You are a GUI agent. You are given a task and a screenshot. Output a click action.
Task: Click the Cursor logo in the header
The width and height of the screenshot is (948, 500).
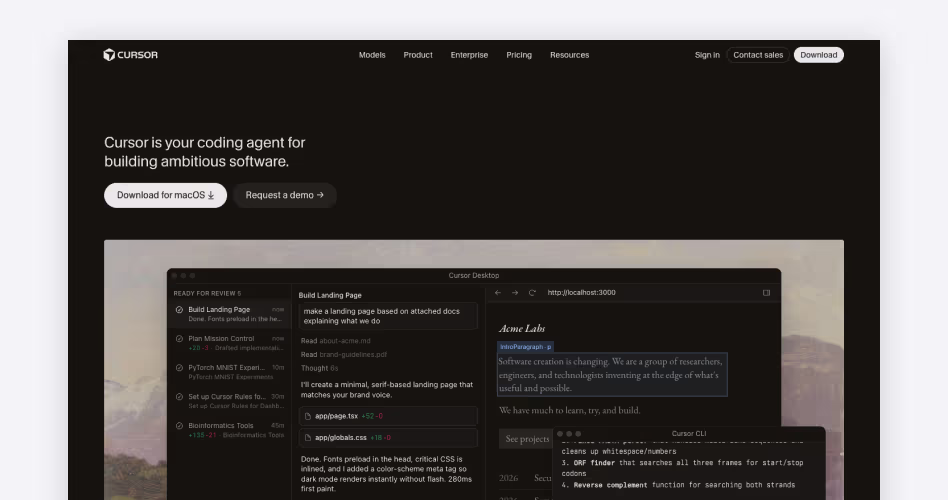coord(130,55)
